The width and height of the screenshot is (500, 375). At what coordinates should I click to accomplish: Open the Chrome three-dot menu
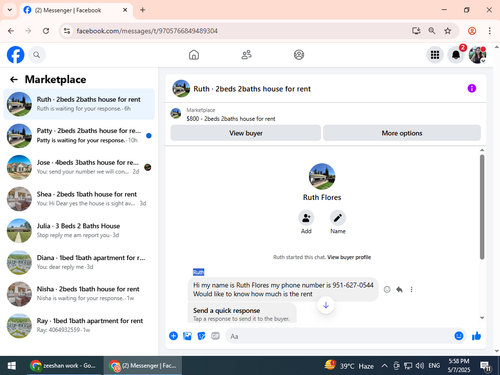(489, 31)
